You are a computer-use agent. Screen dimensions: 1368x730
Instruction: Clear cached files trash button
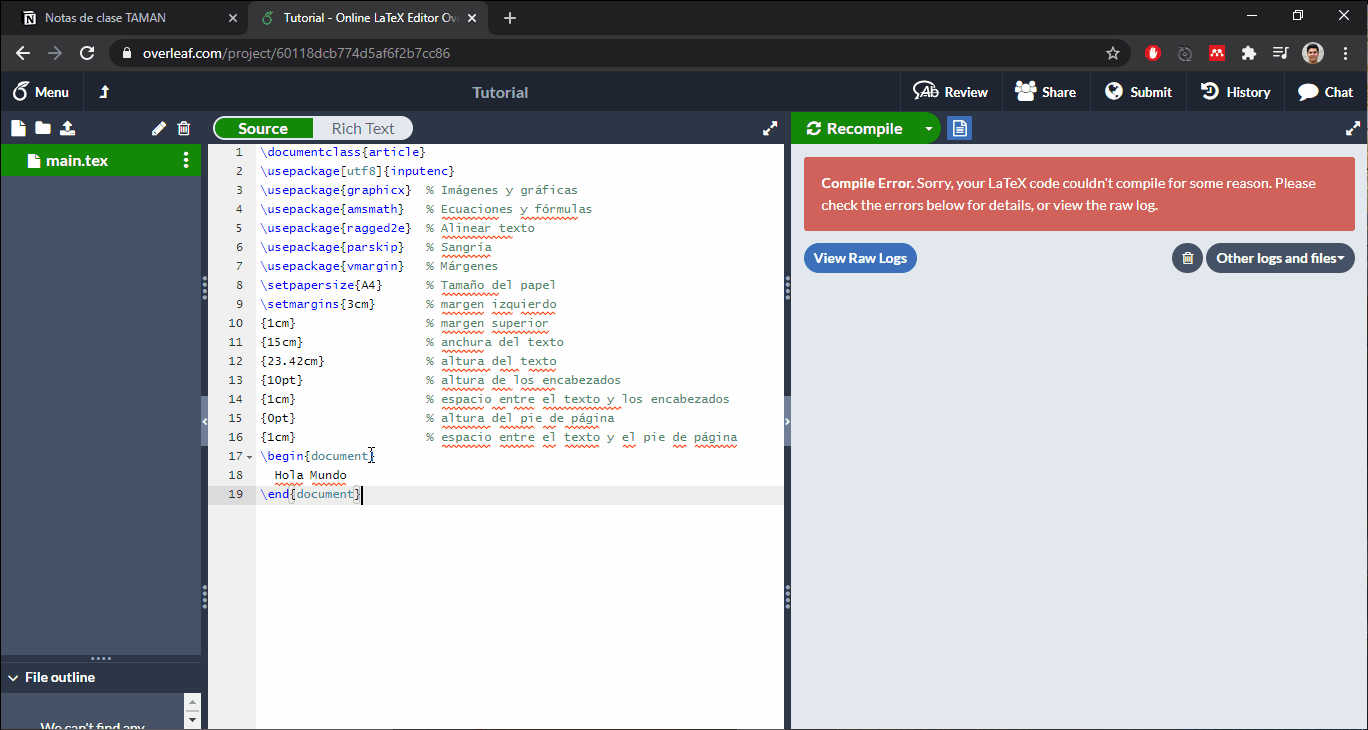click(1187, 258)
